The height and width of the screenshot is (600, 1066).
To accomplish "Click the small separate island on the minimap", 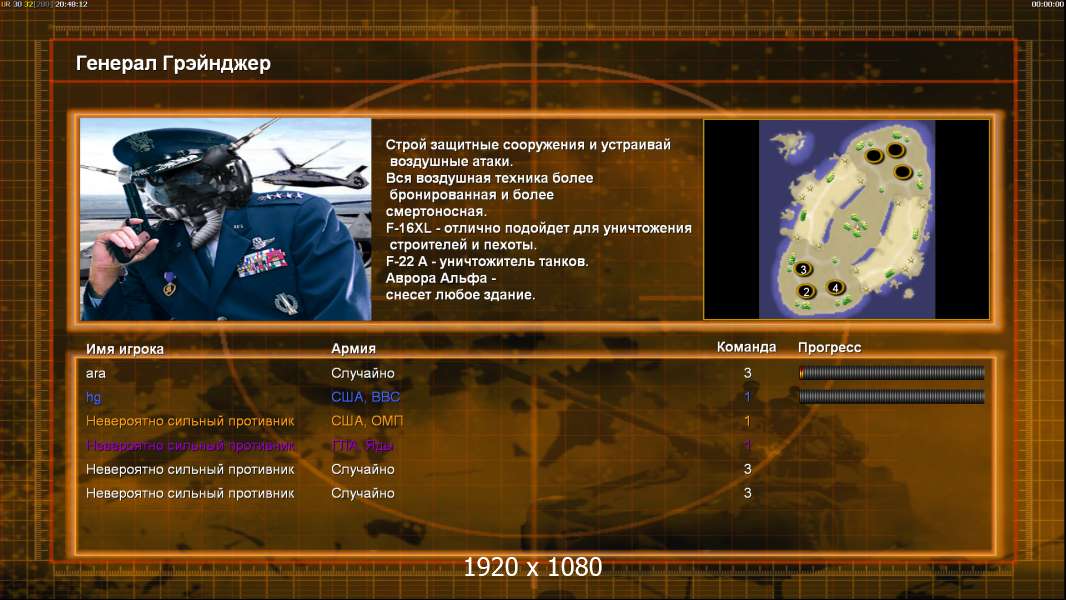I will pos(790,144).
